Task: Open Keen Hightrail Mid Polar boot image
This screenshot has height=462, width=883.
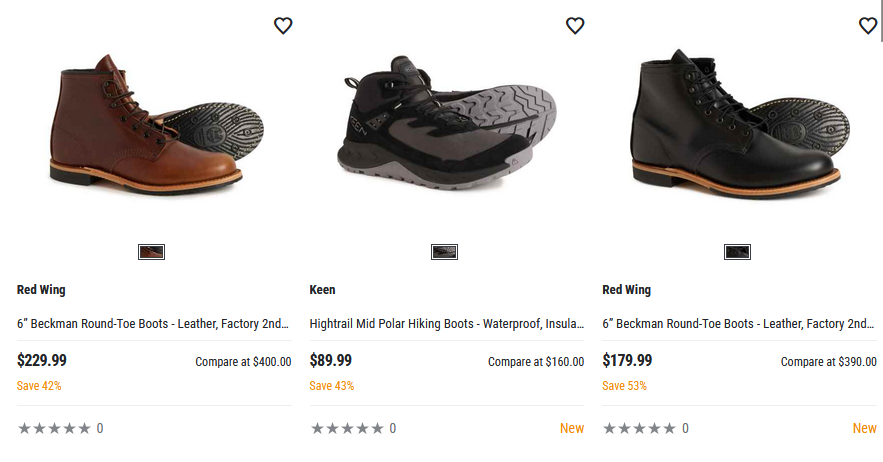Action: tap(447, 130)
